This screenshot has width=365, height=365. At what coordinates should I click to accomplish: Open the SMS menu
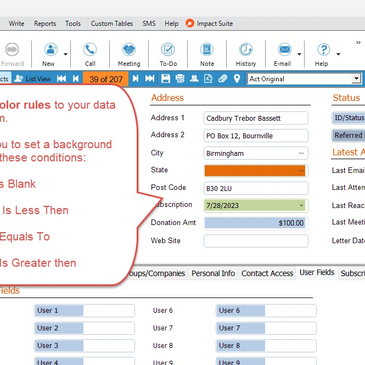149,23
